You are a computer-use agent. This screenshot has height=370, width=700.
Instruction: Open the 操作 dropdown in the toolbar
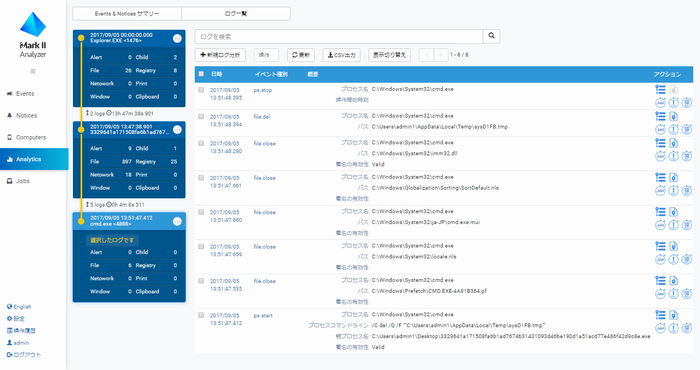pos(267,55)
